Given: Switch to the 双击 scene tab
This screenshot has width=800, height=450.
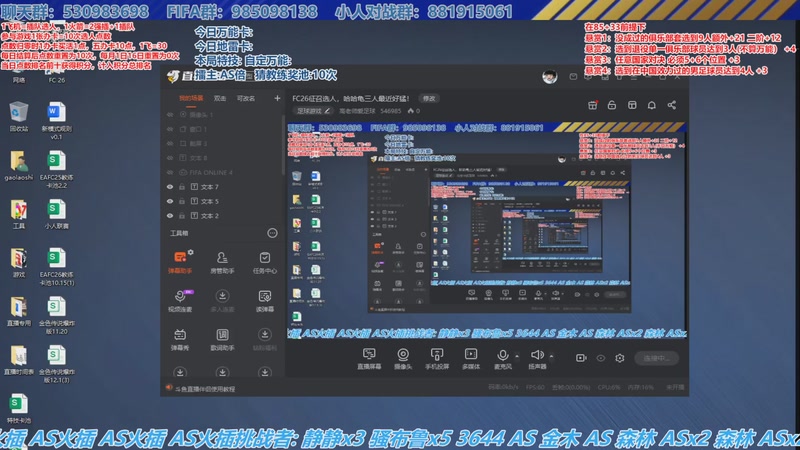Looking at the screenshot, I should tap(219, 98).
